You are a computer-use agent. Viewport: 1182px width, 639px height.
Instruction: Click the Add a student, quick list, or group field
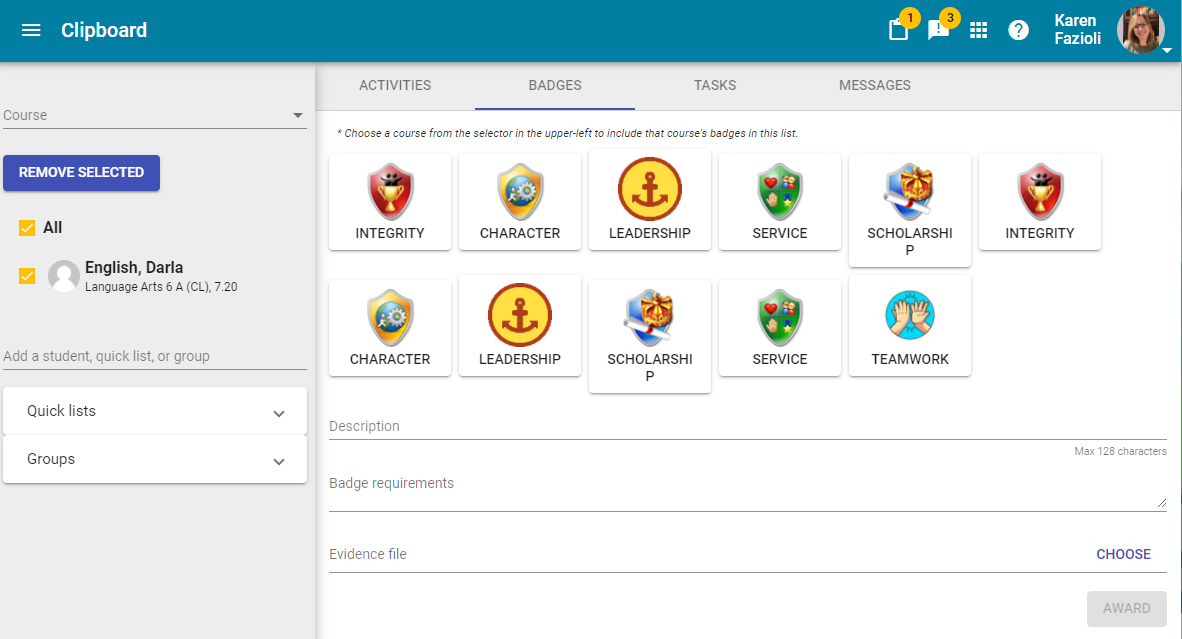pyautogui.click(x=155, y=356)
